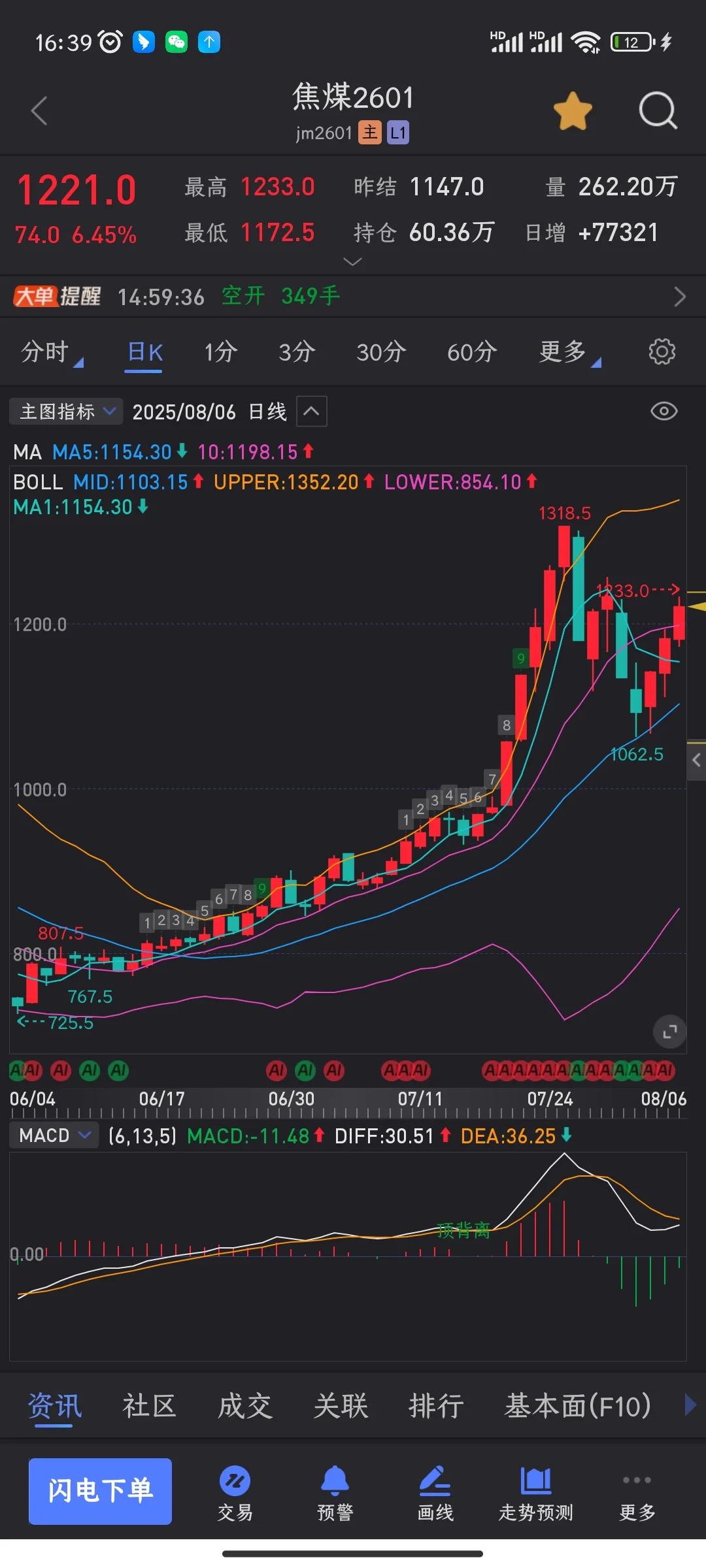Switch to 3分 chart period
706x1568 pixels.
click(297, 352)
